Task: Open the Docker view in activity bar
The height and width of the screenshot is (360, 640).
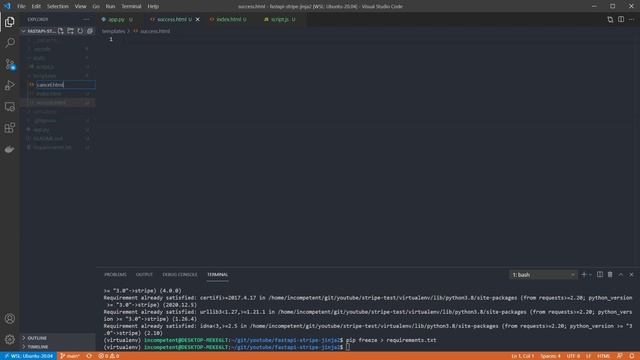Action: (x=10, y=149)
